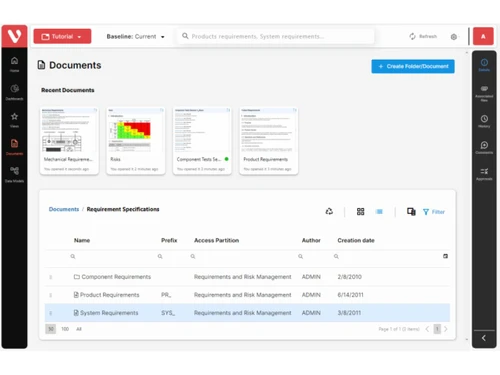This screenshot has width=500, height=375.
Task: Set page size to 100
Action: pyautogui.click(x=65, y=329)
